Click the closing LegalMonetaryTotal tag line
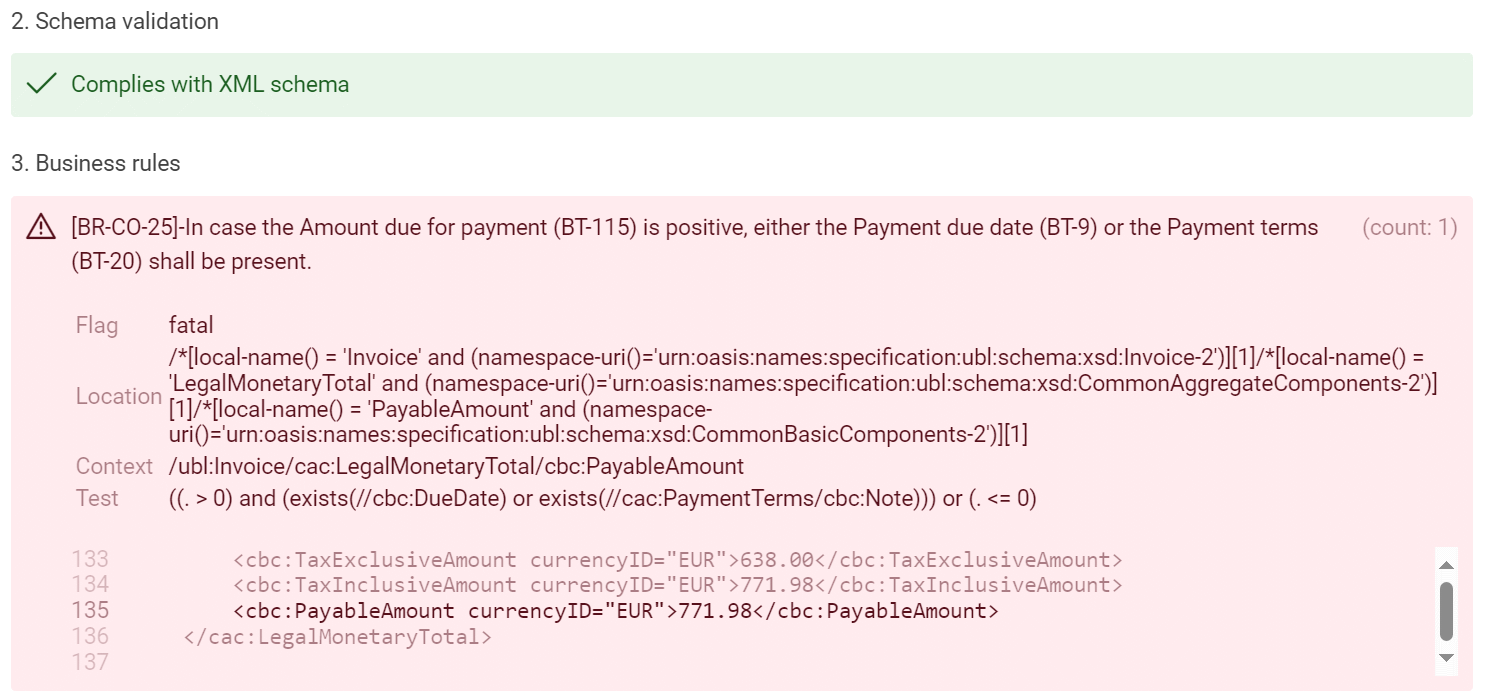 [338, 636]
